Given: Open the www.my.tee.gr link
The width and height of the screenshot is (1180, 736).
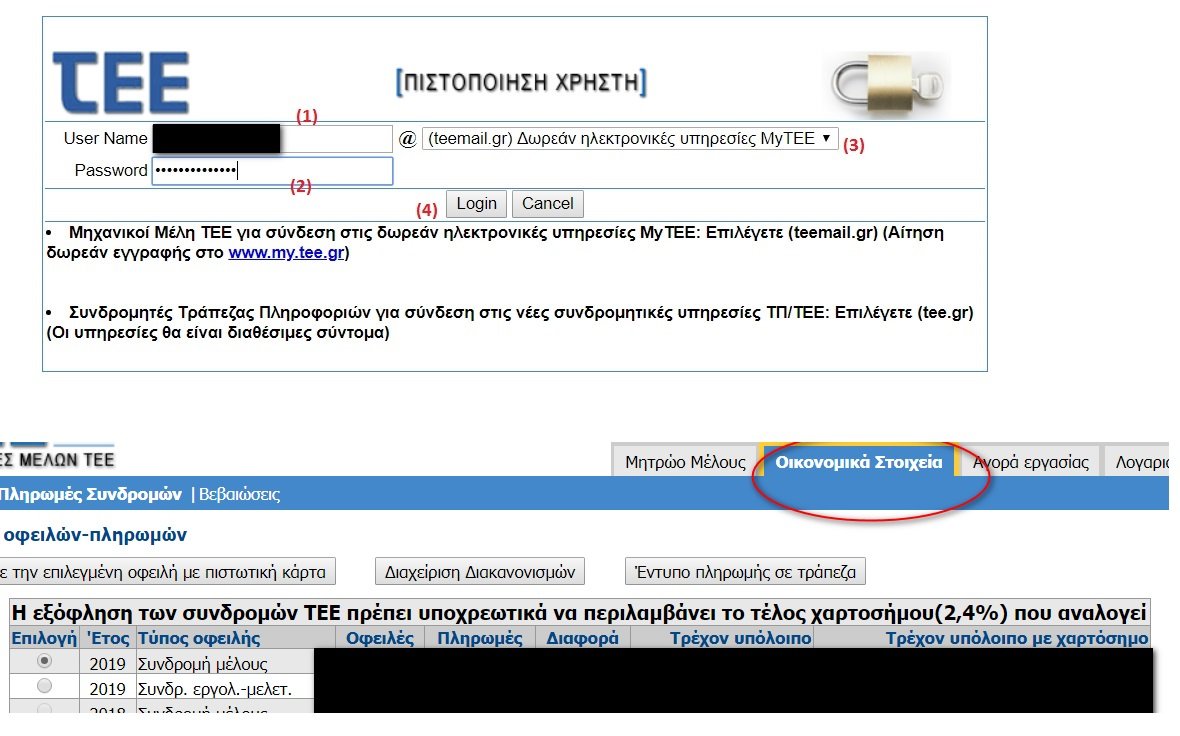Looking at the screenshot, I should [286, 253].
